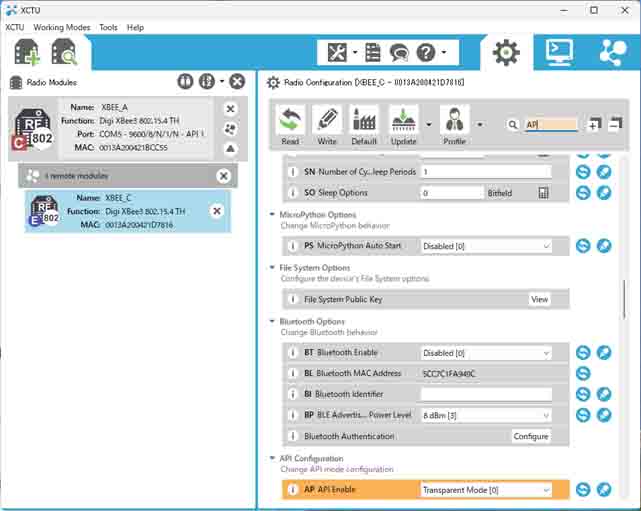Switch to Consoles working mode

click(x=559, y=52)
